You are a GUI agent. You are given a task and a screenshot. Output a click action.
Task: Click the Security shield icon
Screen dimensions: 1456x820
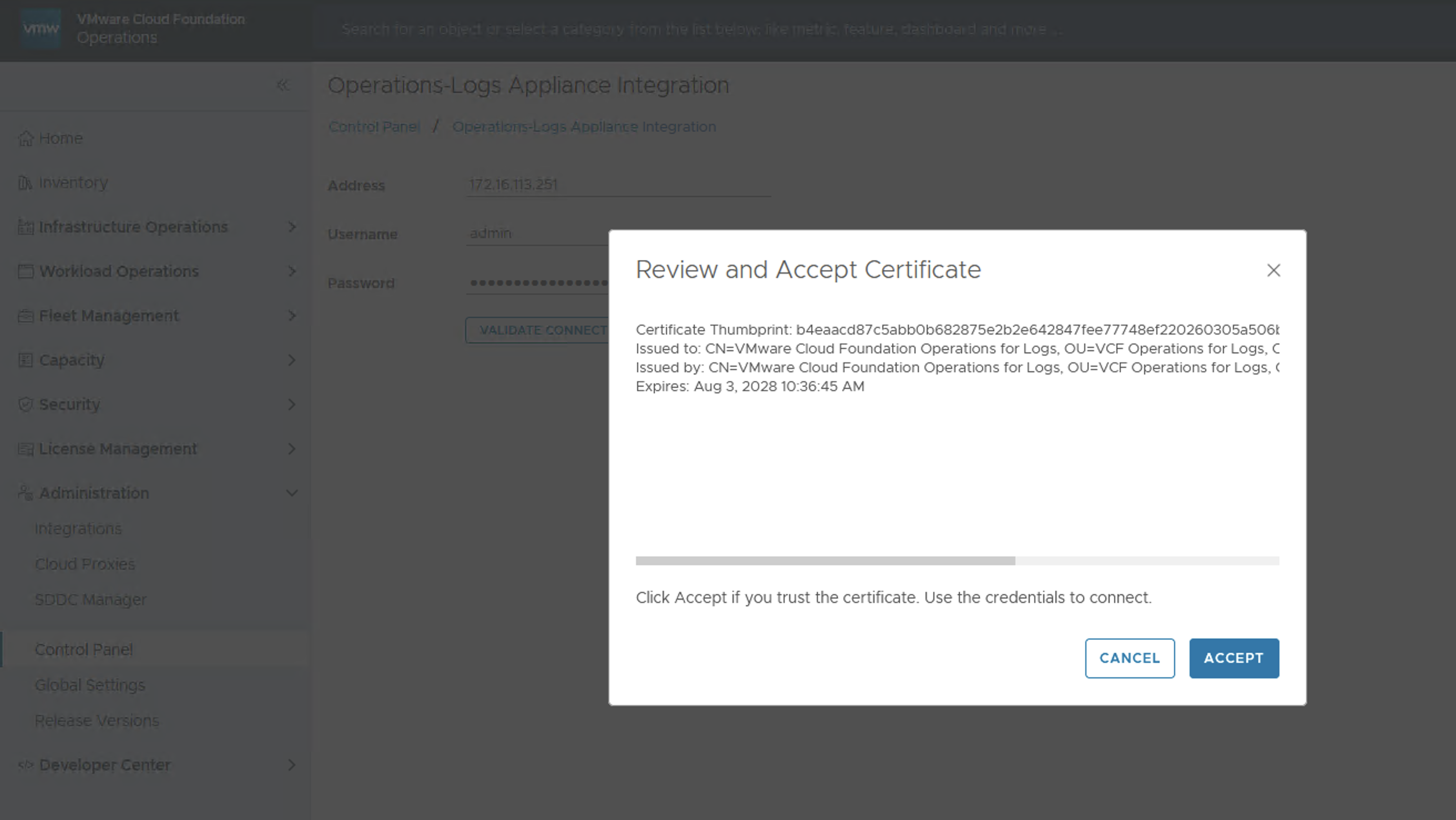[26, 404]
